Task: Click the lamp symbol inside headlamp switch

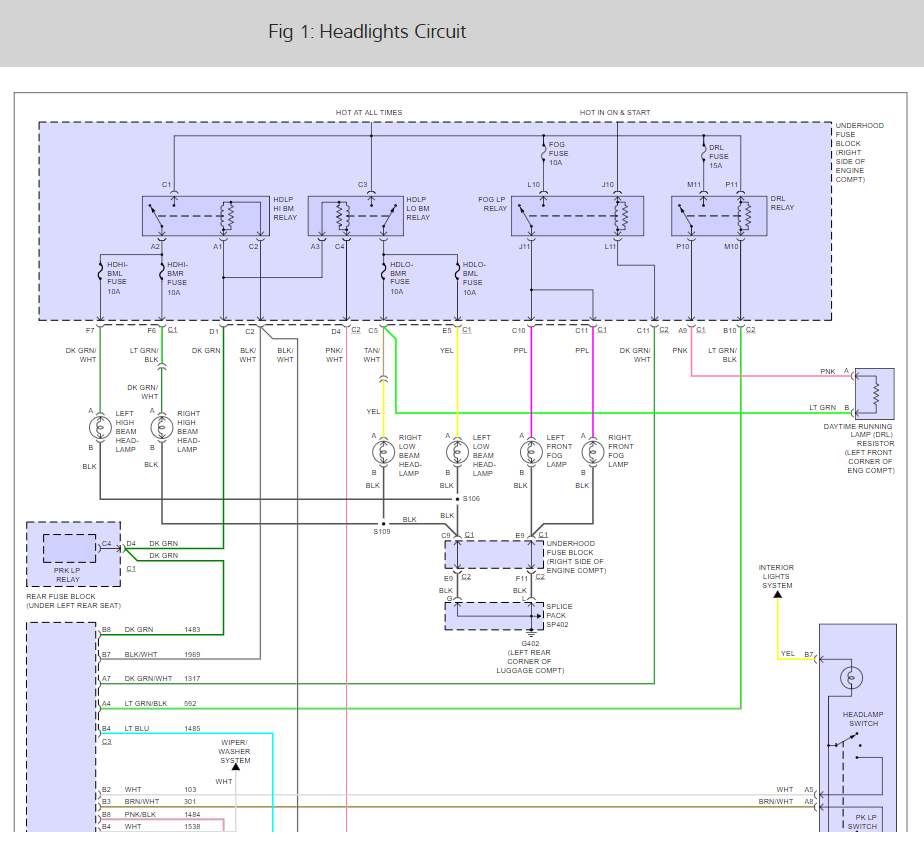Action: (x=851, y=678)
